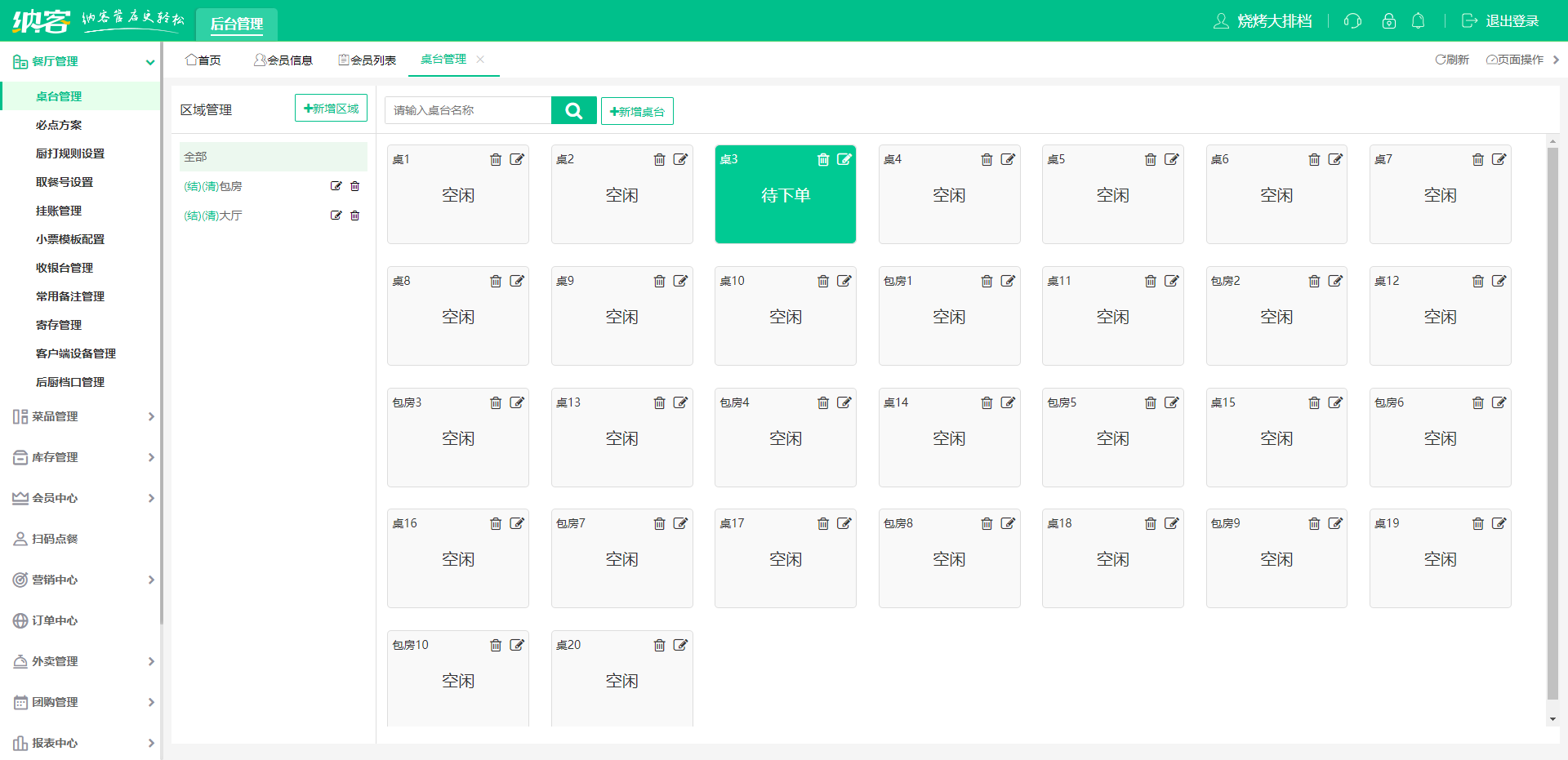1568x760 pixels.
Task: Click the edit icon for 包房 area
Action: click(x=336, y=186)
